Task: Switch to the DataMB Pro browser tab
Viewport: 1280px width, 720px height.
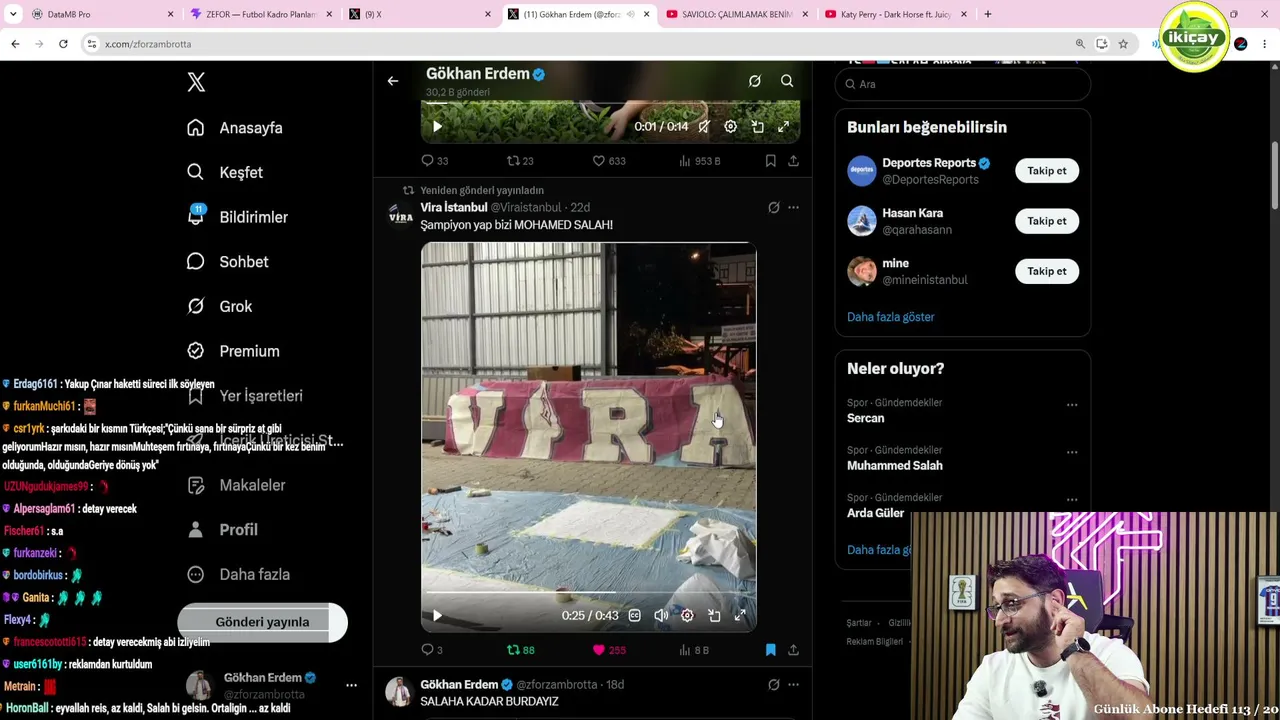Action: (x=101, y=14)
